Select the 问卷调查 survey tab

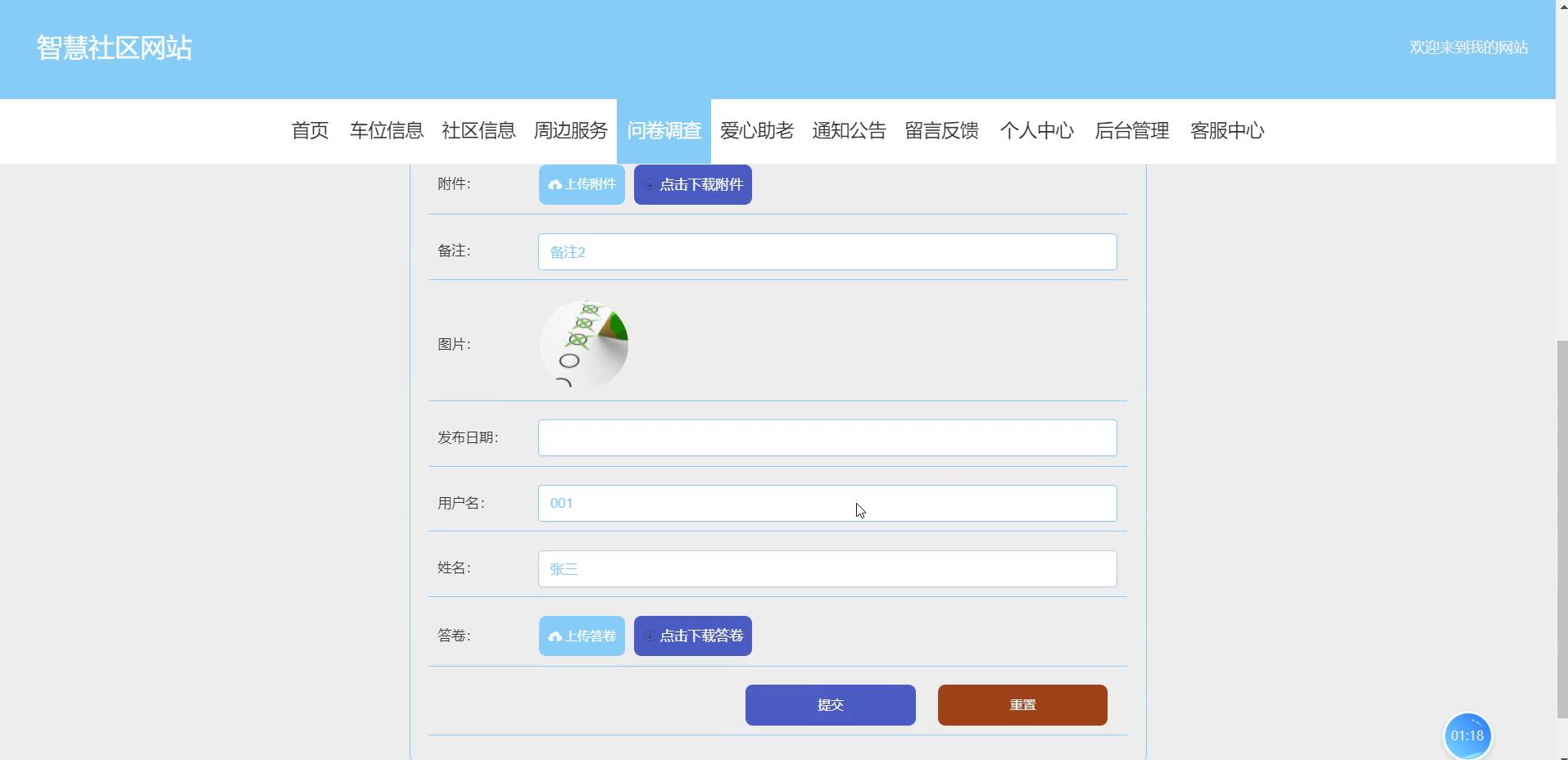[x=664, y=131]
